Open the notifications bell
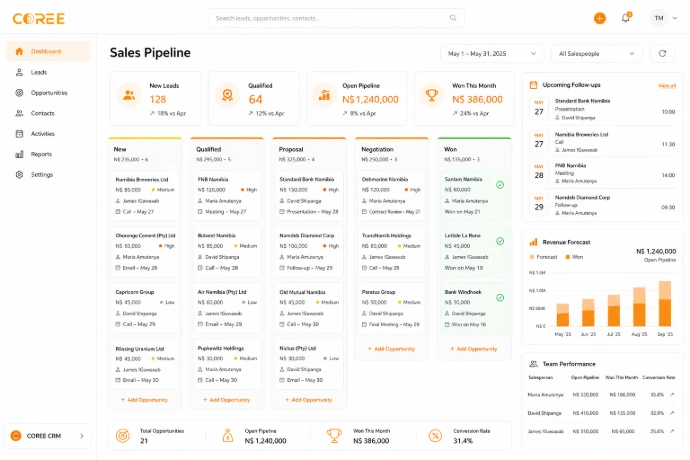The height and width of the screenshot is (460, 690). click(x=625, y=18)
